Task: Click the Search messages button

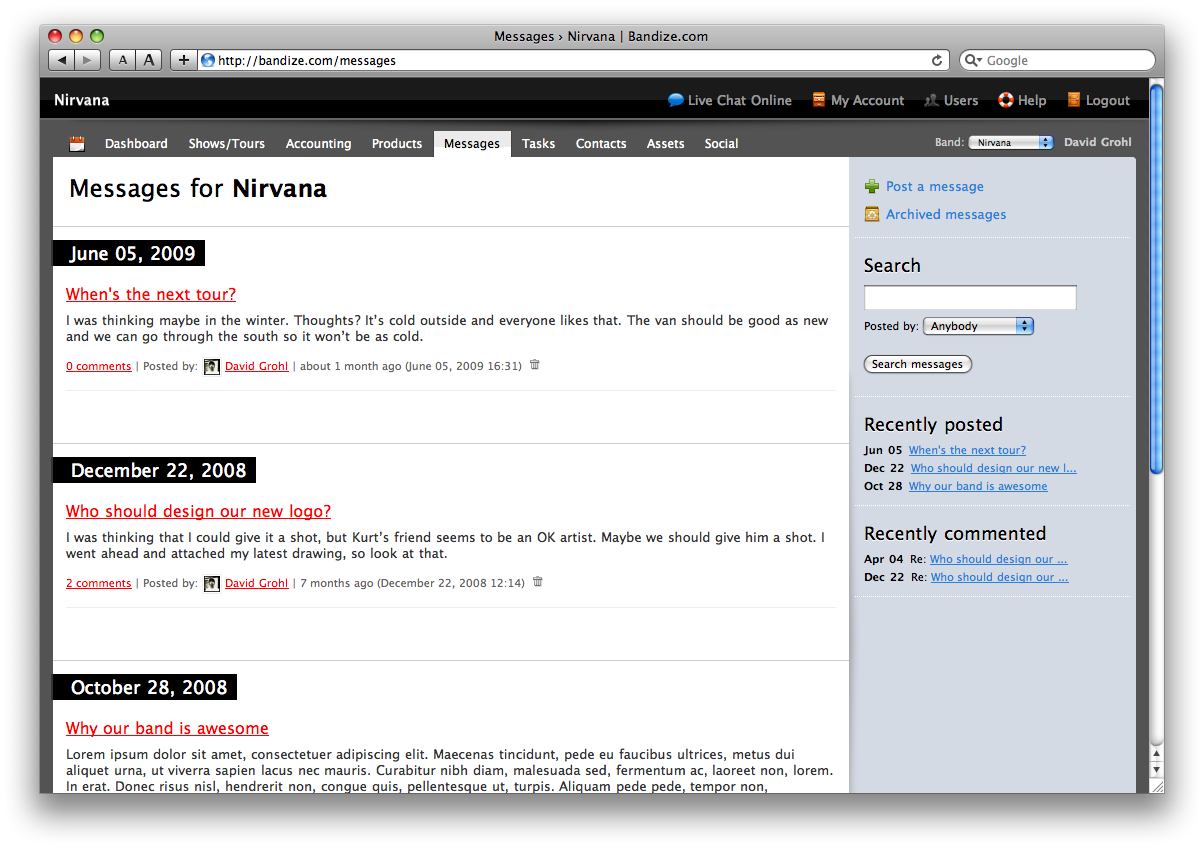Action: 918,364
